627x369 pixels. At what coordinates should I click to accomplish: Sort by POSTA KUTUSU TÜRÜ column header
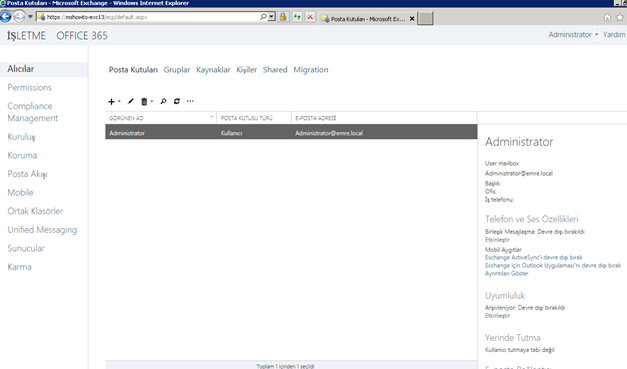[x=254, y=118]
